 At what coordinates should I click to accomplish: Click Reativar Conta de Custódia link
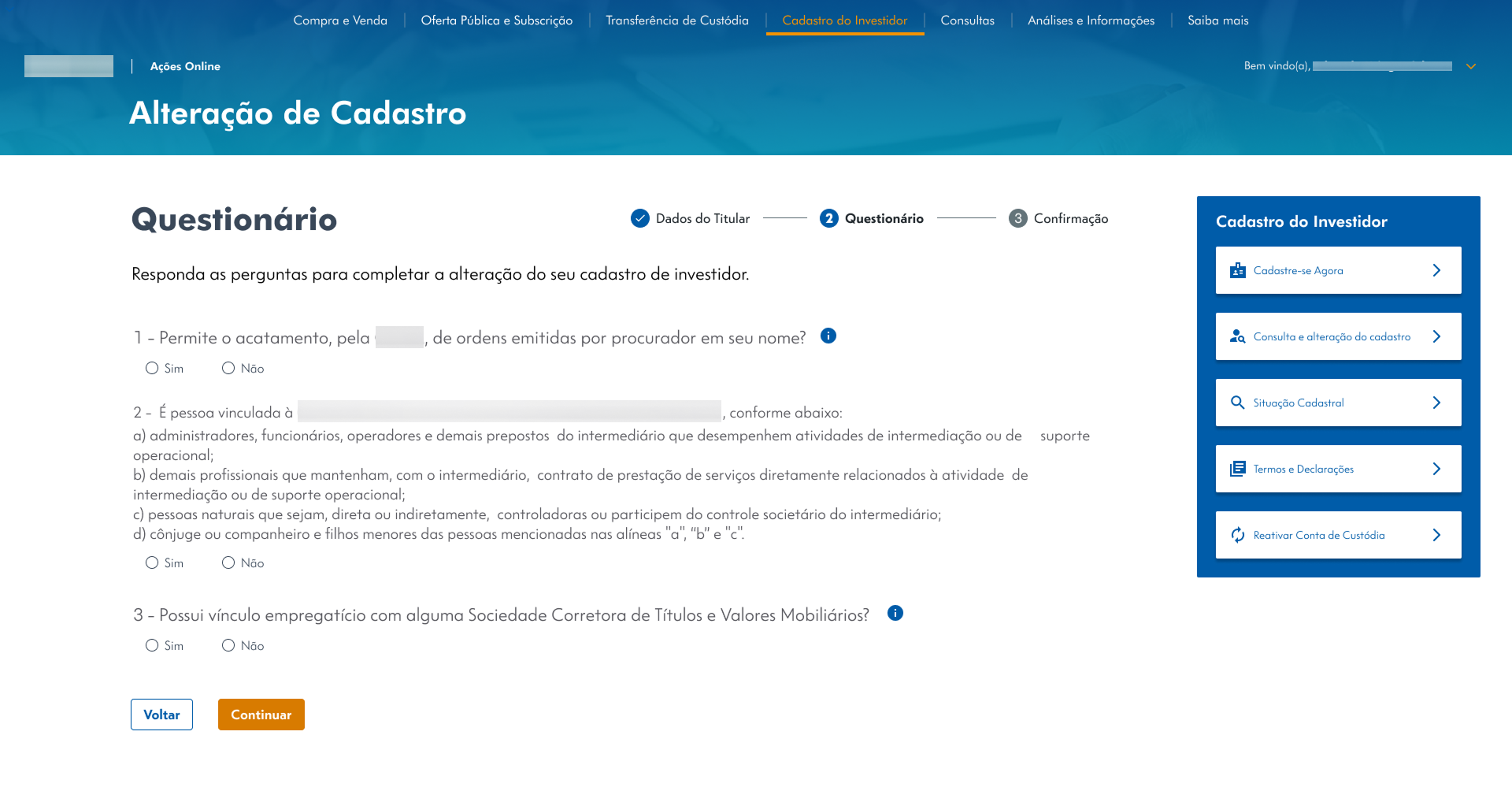pos(1319,535)
